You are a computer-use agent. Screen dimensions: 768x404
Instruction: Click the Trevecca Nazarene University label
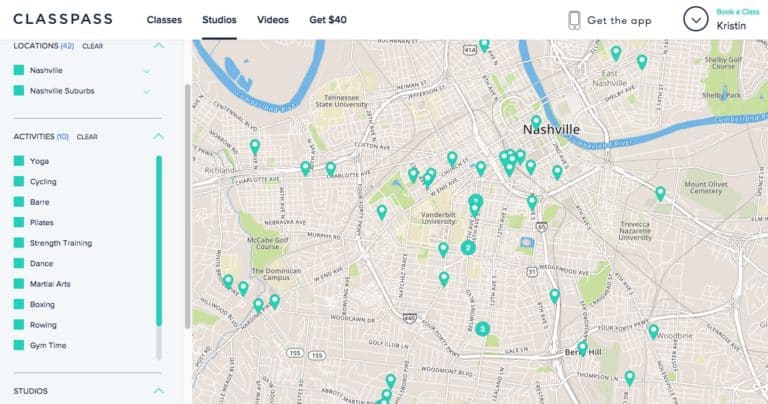coord(635,230)
